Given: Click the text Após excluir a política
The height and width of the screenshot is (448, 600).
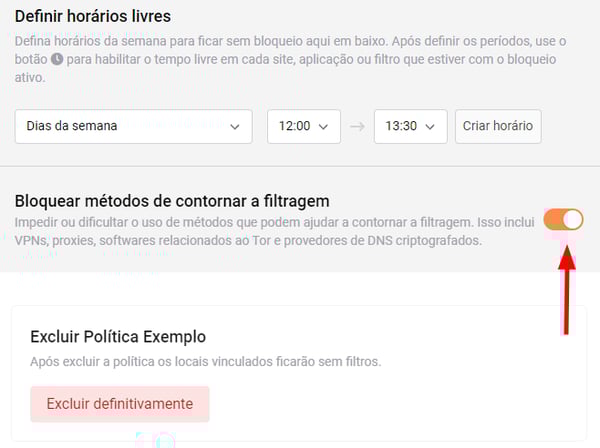Looking at the screenshot, I should coord(206,362).
